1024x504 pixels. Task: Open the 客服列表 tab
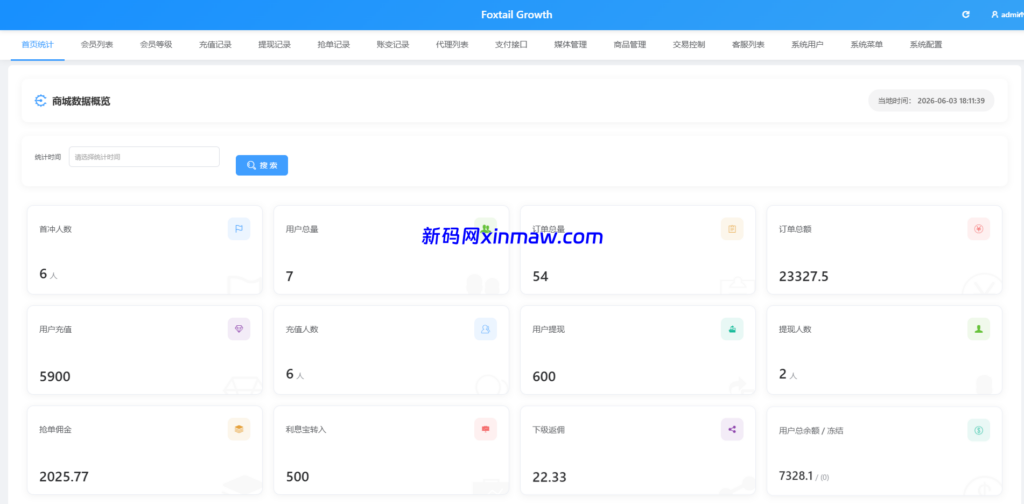click(x=748, y=45)
